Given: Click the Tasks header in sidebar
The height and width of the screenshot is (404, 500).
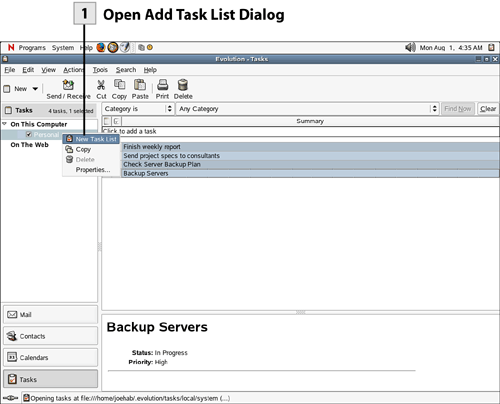Looking at the screenshot, I should pos(50,110).
